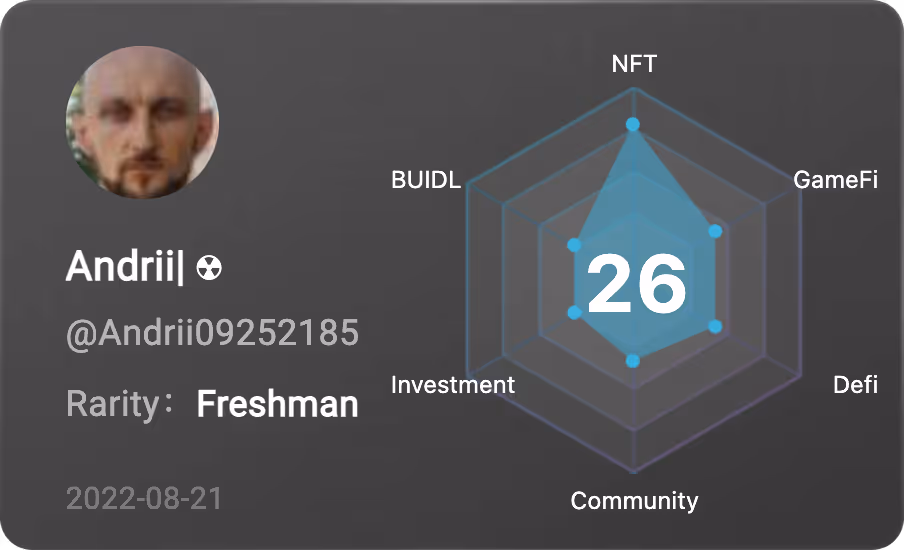Viewport: 904px width, 550px height.
Task: Select the GameFi axis label
Action: tap(835, 181)
